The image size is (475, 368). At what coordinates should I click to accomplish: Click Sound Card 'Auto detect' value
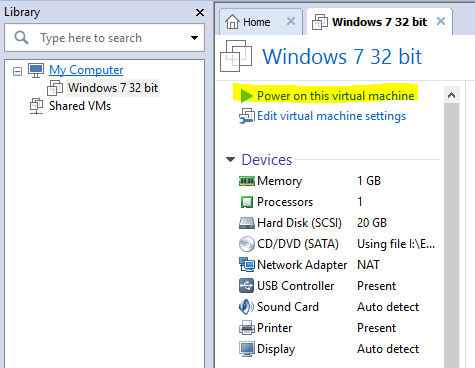[388, 307]
